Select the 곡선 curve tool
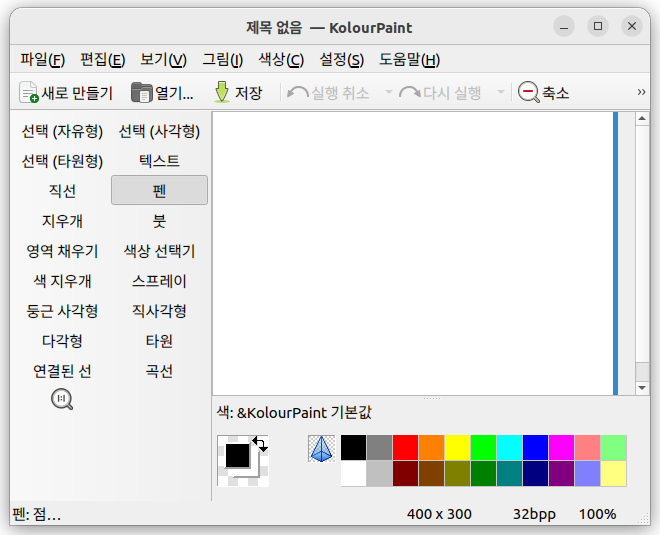The width and height of the screenshot is (660, 535). click(159, 371)
